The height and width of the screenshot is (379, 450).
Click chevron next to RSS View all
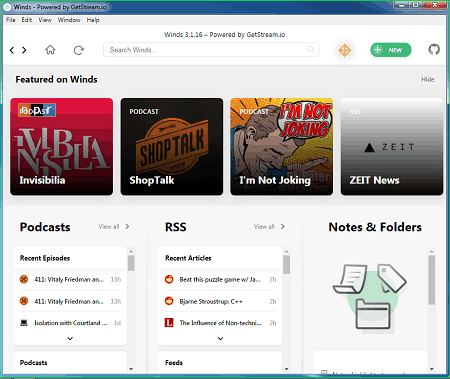[283, 227]
